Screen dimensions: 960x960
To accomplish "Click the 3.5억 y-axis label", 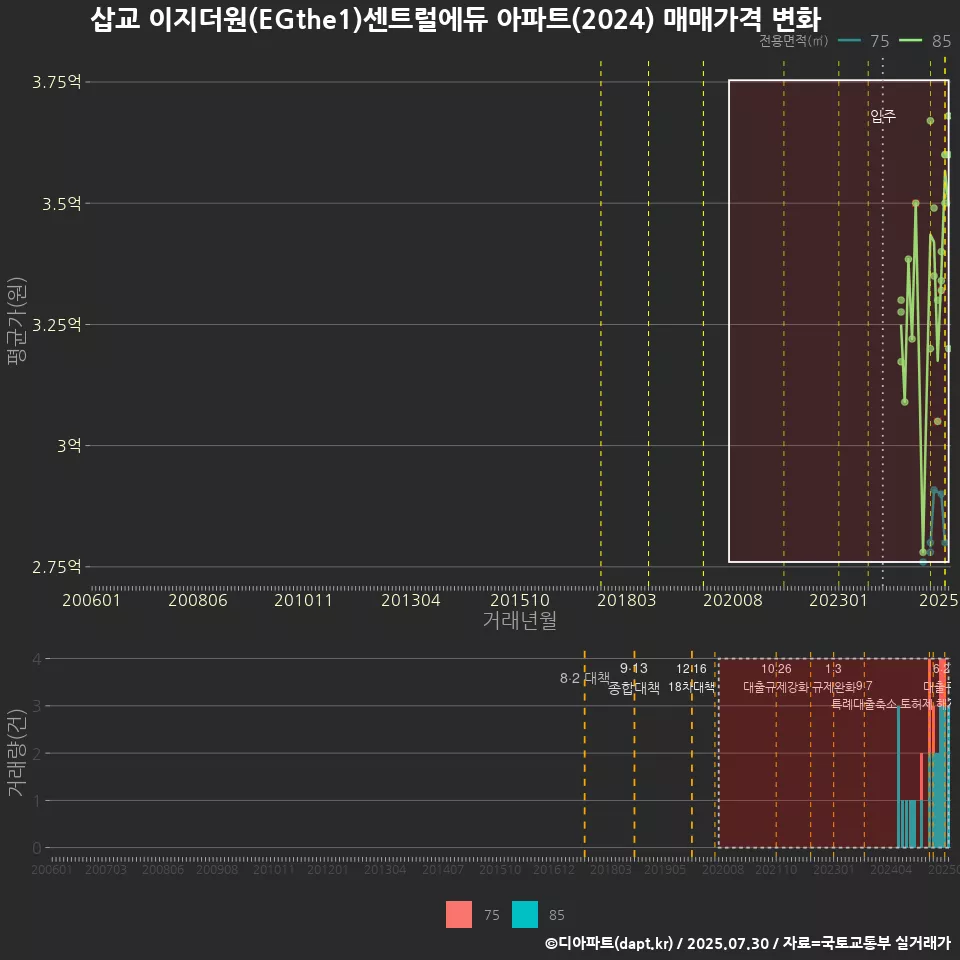I will pyautogui.click(x=61, y=204).
